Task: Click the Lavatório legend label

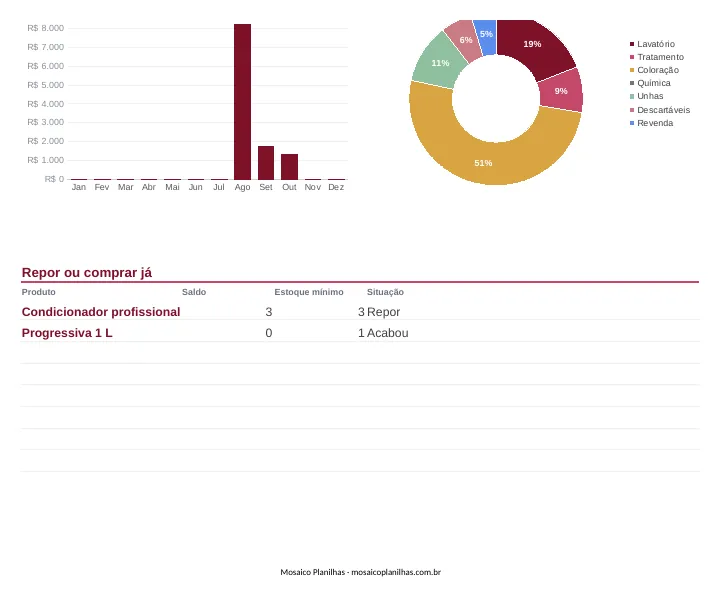Action: point(656,44)
